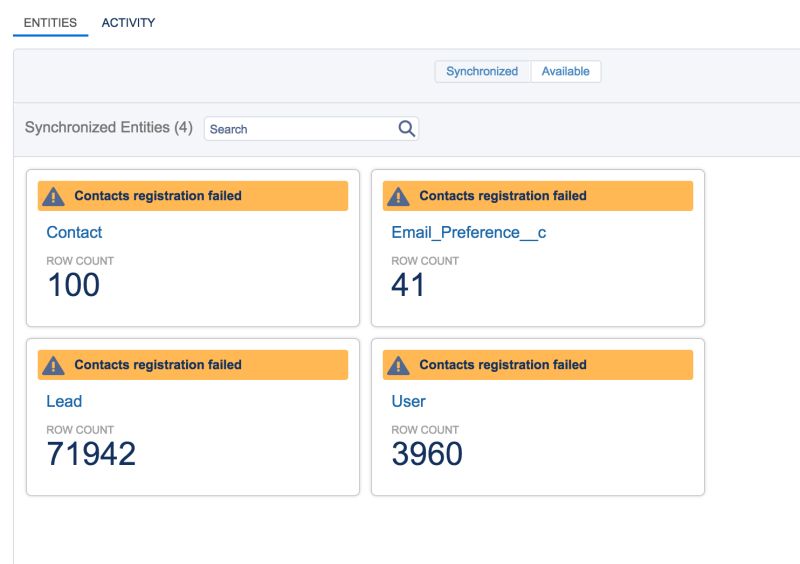Open the User entity link
Image resolution: width=800 pixels, height=564 pixels.
[408, 401]
